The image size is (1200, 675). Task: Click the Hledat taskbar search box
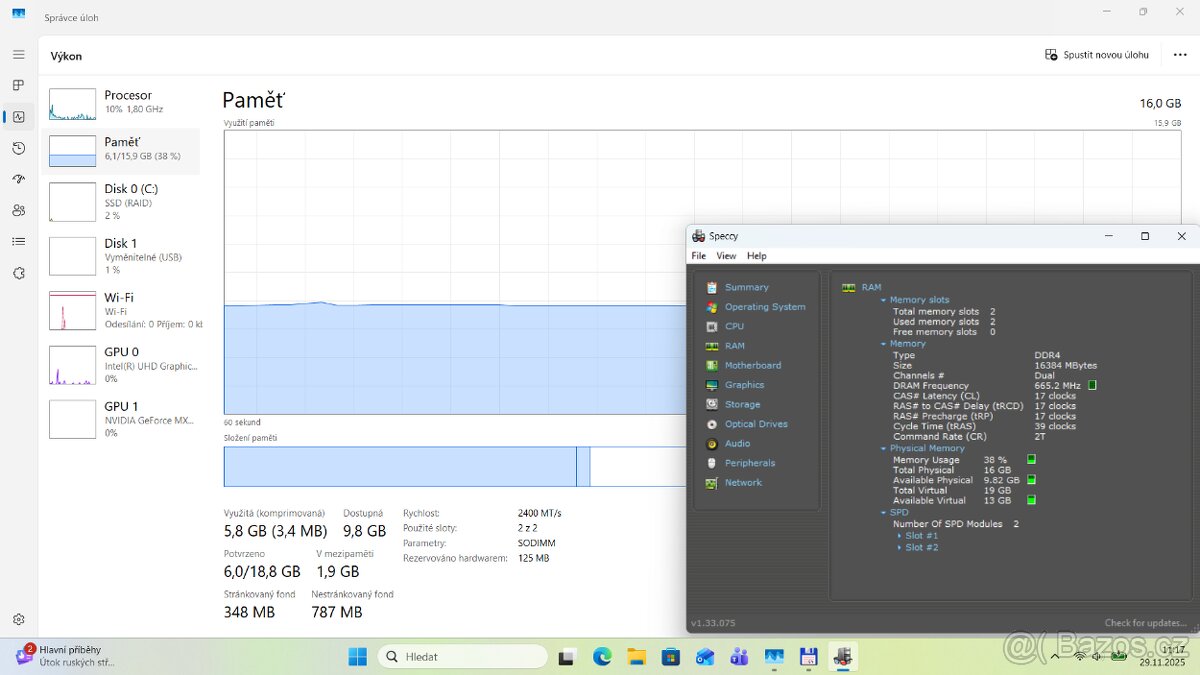click(x=462, y=657)
